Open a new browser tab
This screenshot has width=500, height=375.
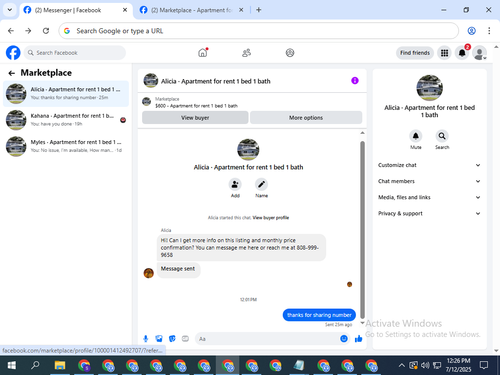click(x=259, y=10)
